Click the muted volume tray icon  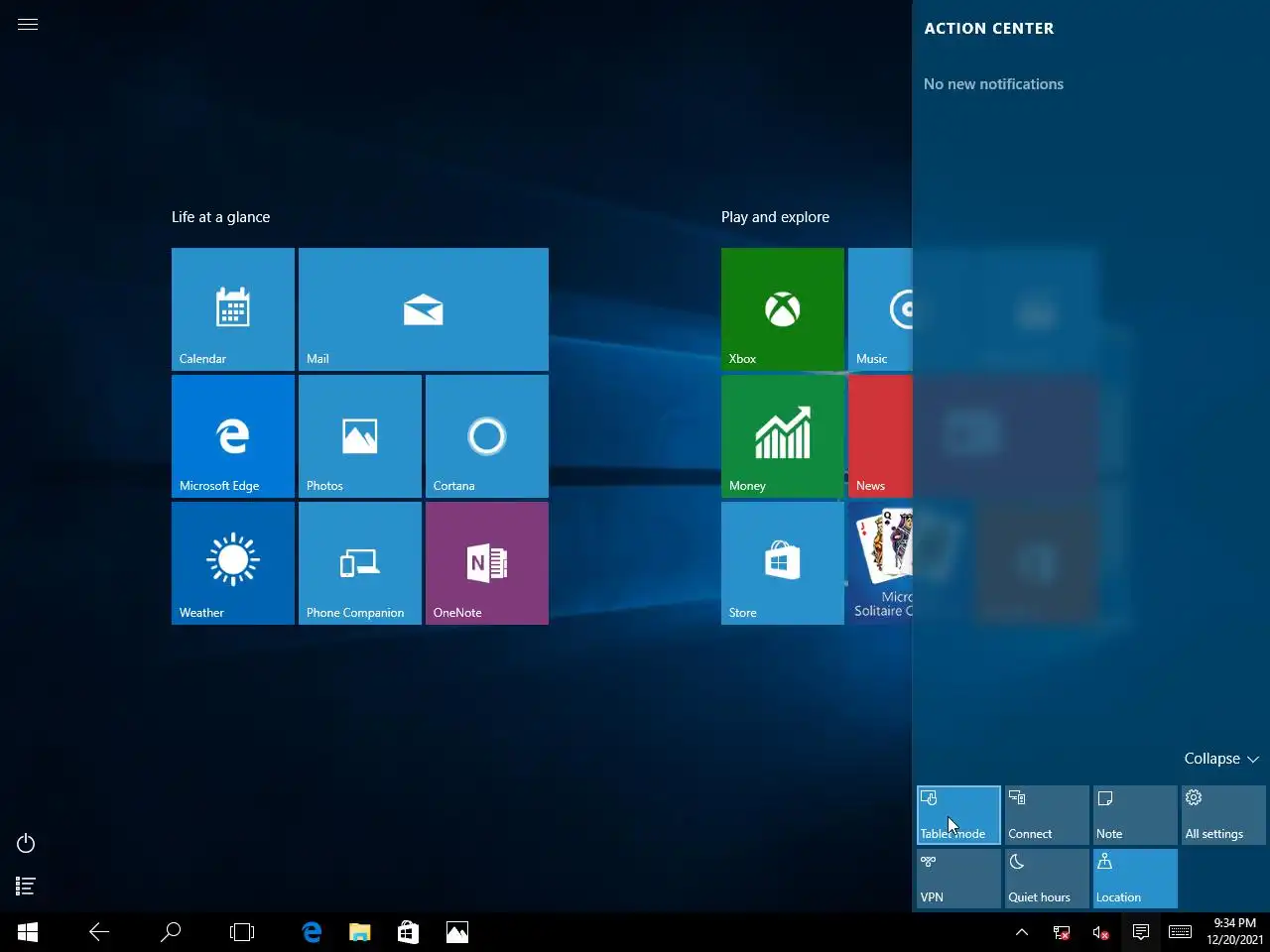pyautogui.click(x=1100, y=932)
